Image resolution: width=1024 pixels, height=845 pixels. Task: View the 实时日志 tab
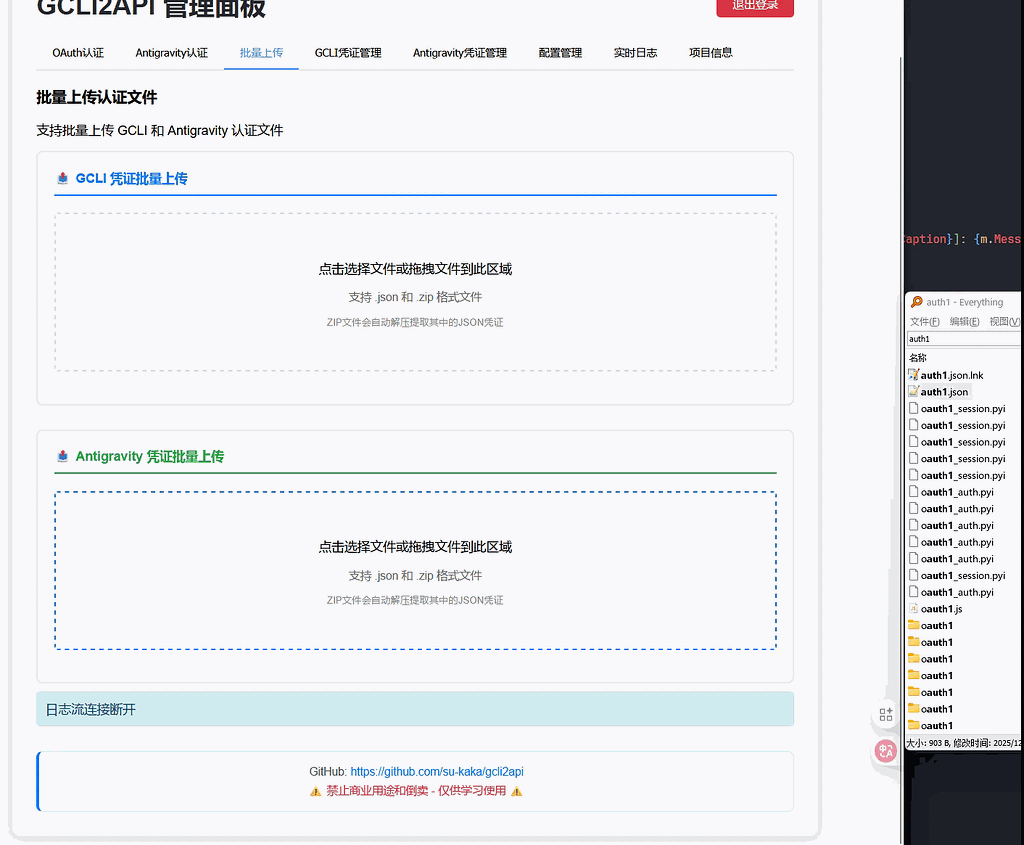point(635,53)
